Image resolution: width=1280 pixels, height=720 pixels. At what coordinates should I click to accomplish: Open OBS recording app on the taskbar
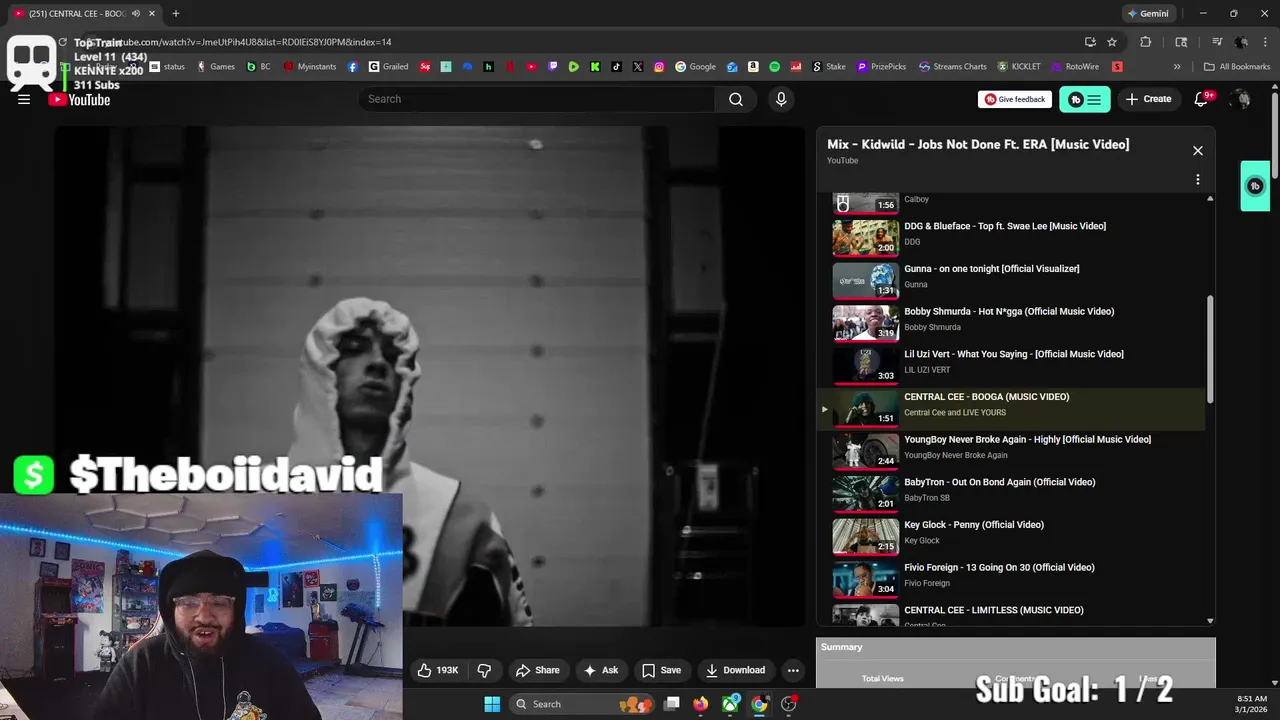[x=789, y=704]
